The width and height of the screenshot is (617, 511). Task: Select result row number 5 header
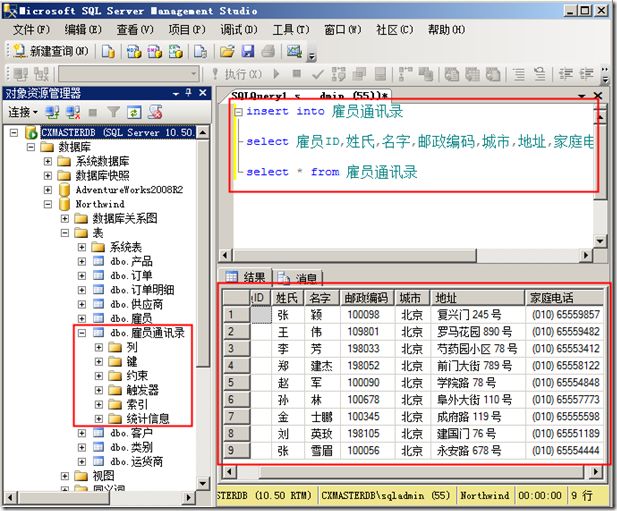[236, 382]
